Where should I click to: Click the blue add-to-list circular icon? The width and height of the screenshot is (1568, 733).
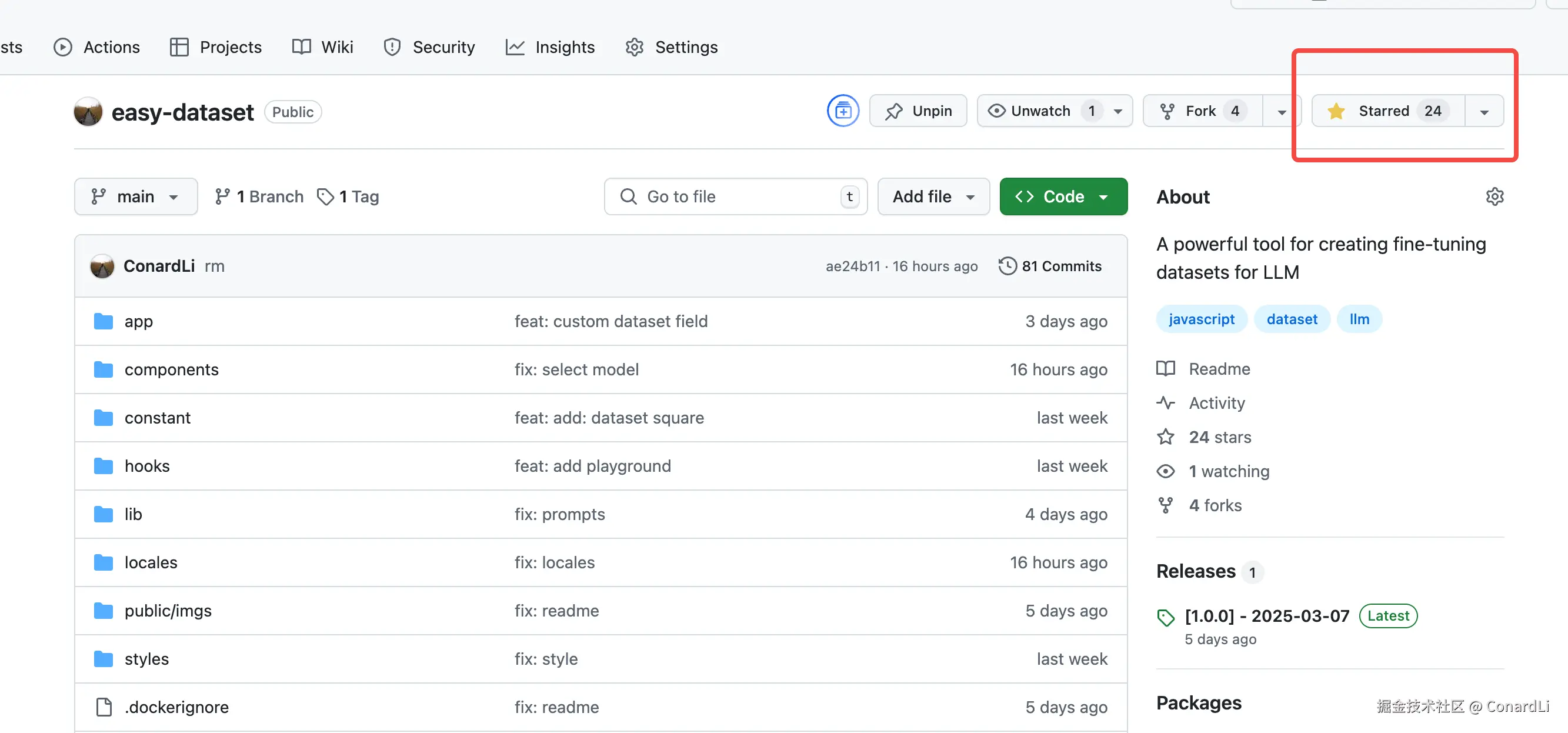click(842, 111)
